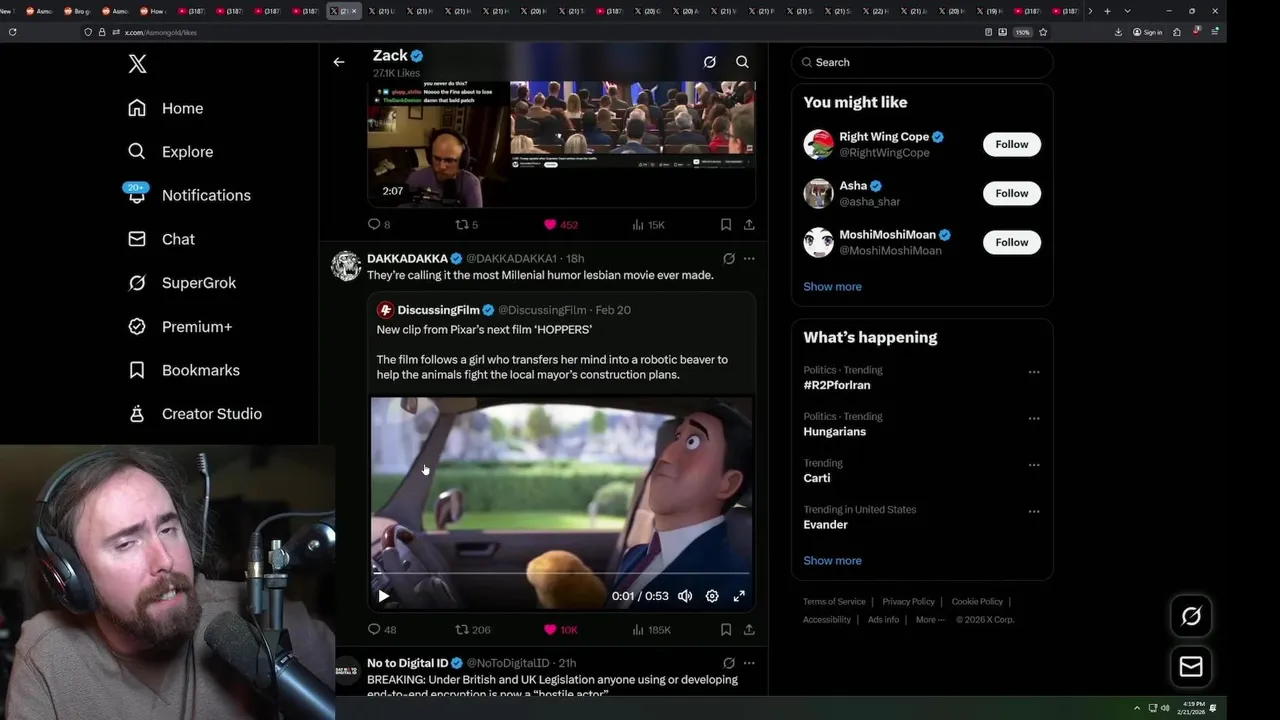Open Notifications in the sidebar
Viewport: 1280px width, 720px height.
click(189, 195)
